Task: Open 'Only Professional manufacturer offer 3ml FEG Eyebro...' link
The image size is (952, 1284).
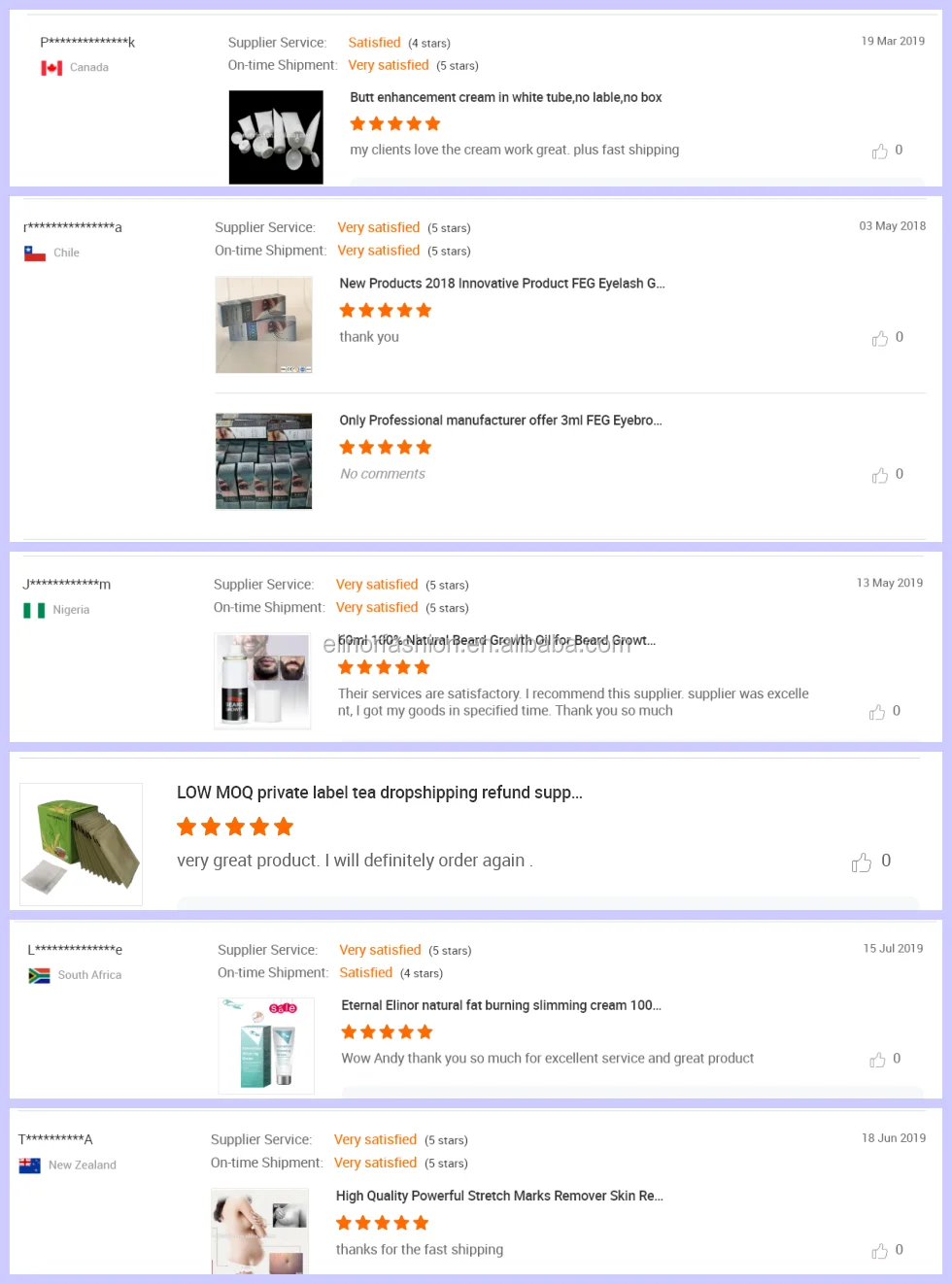Action: 499,421
